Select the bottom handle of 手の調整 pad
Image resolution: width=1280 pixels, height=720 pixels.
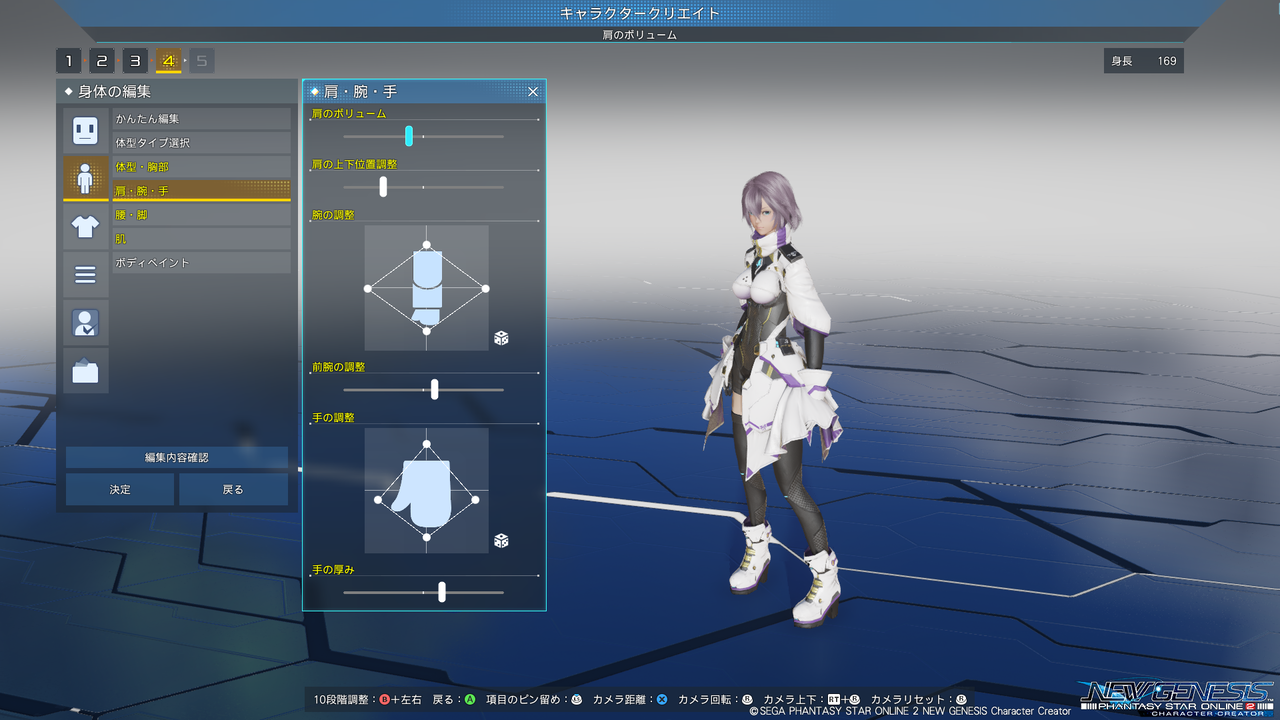[x=427, y=538]
